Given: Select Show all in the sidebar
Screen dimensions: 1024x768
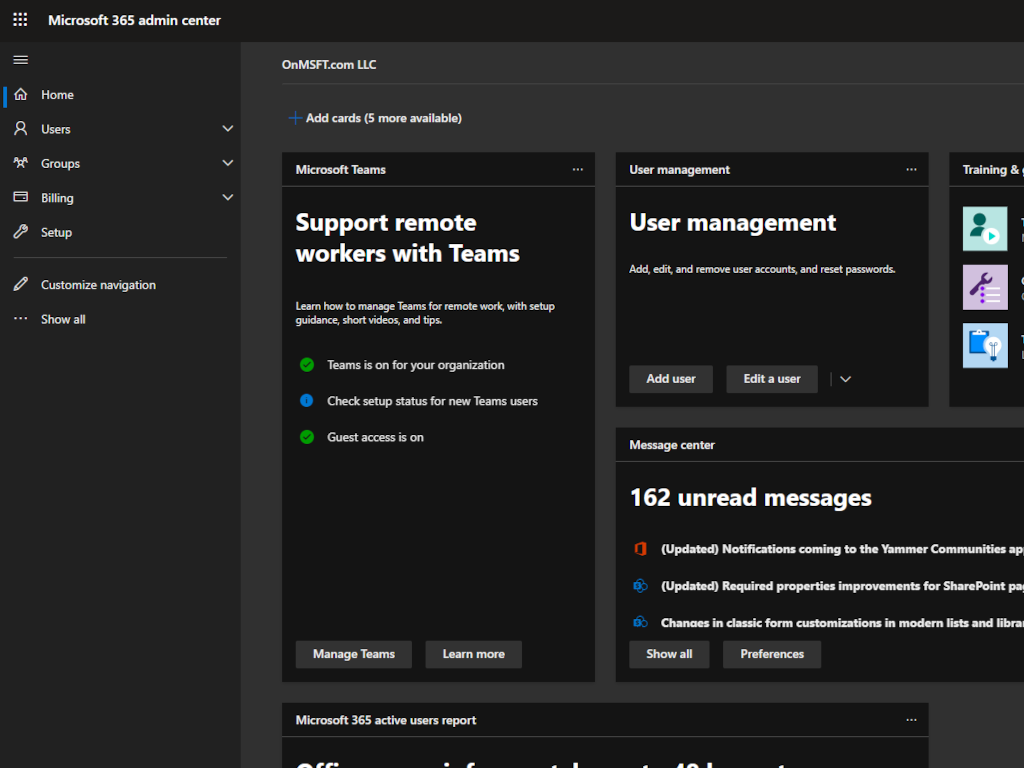Looking at the screenshot, I should 63,319.
